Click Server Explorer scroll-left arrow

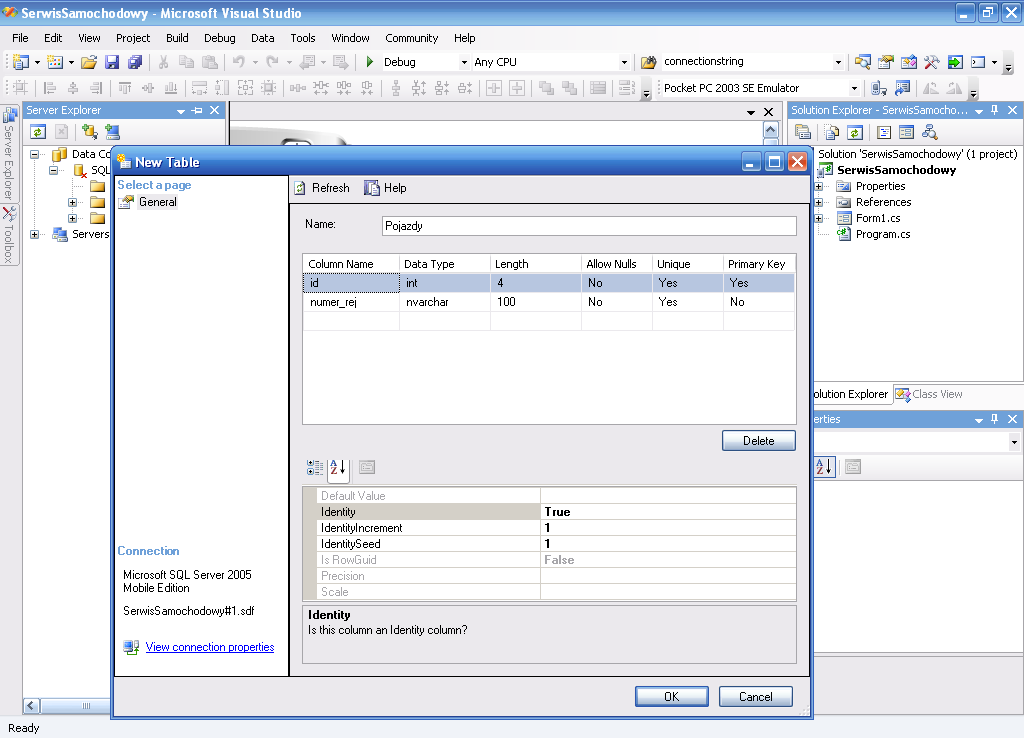click(x=31, y=706)
